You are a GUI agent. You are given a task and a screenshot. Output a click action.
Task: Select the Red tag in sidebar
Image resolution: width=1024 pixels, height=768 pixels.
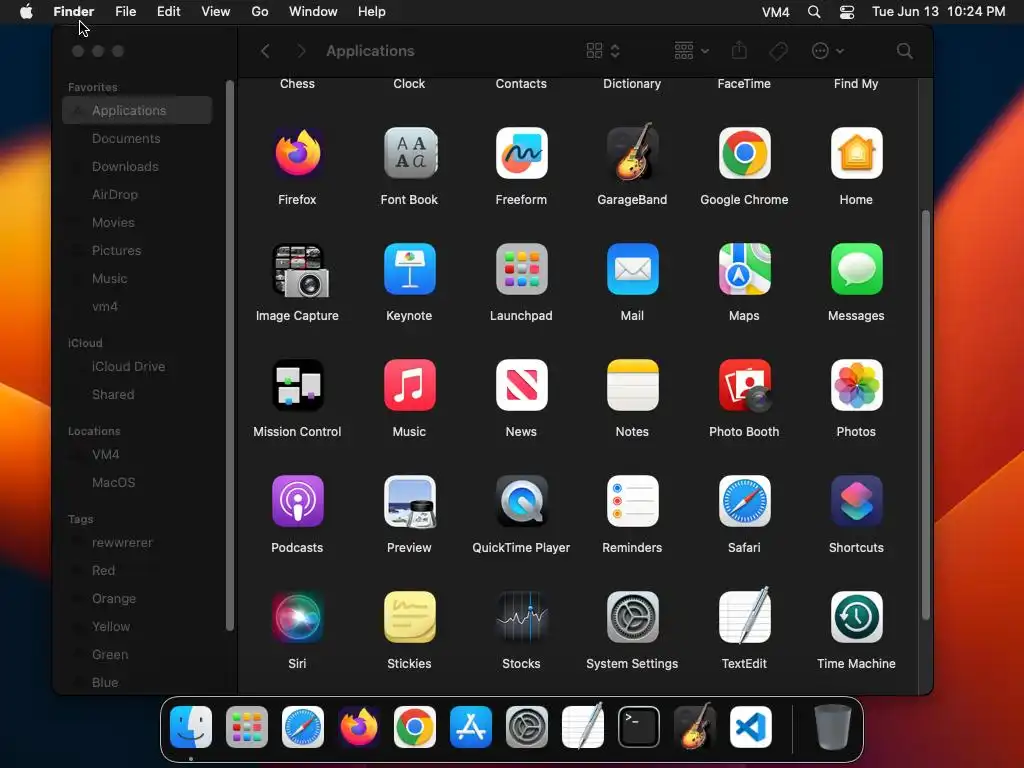pyautogui.click(x=137, y=571)
